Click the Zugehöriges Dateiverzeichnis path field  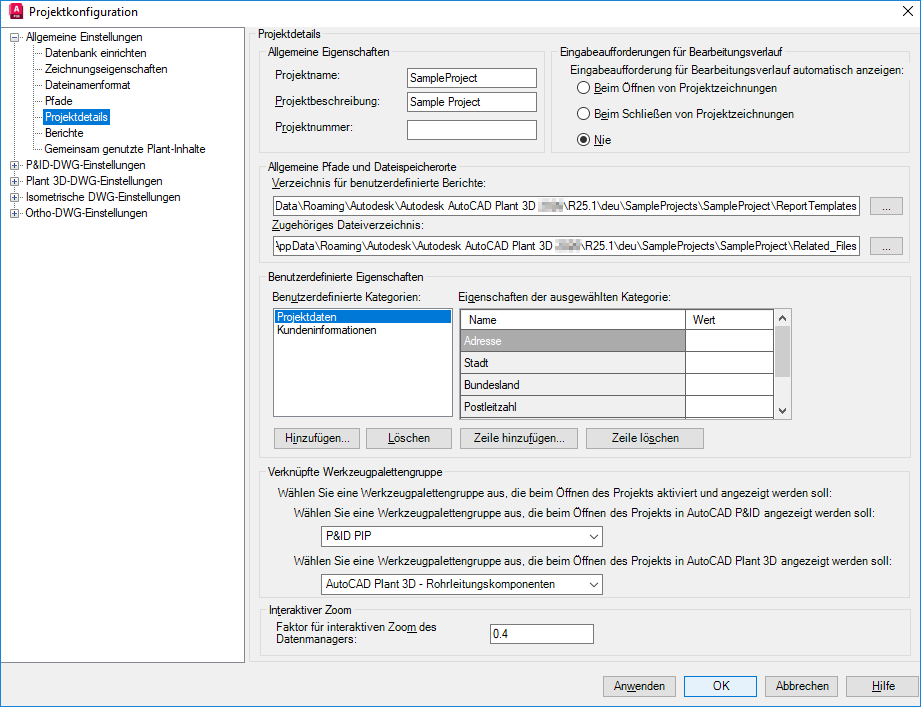(566, 246)
